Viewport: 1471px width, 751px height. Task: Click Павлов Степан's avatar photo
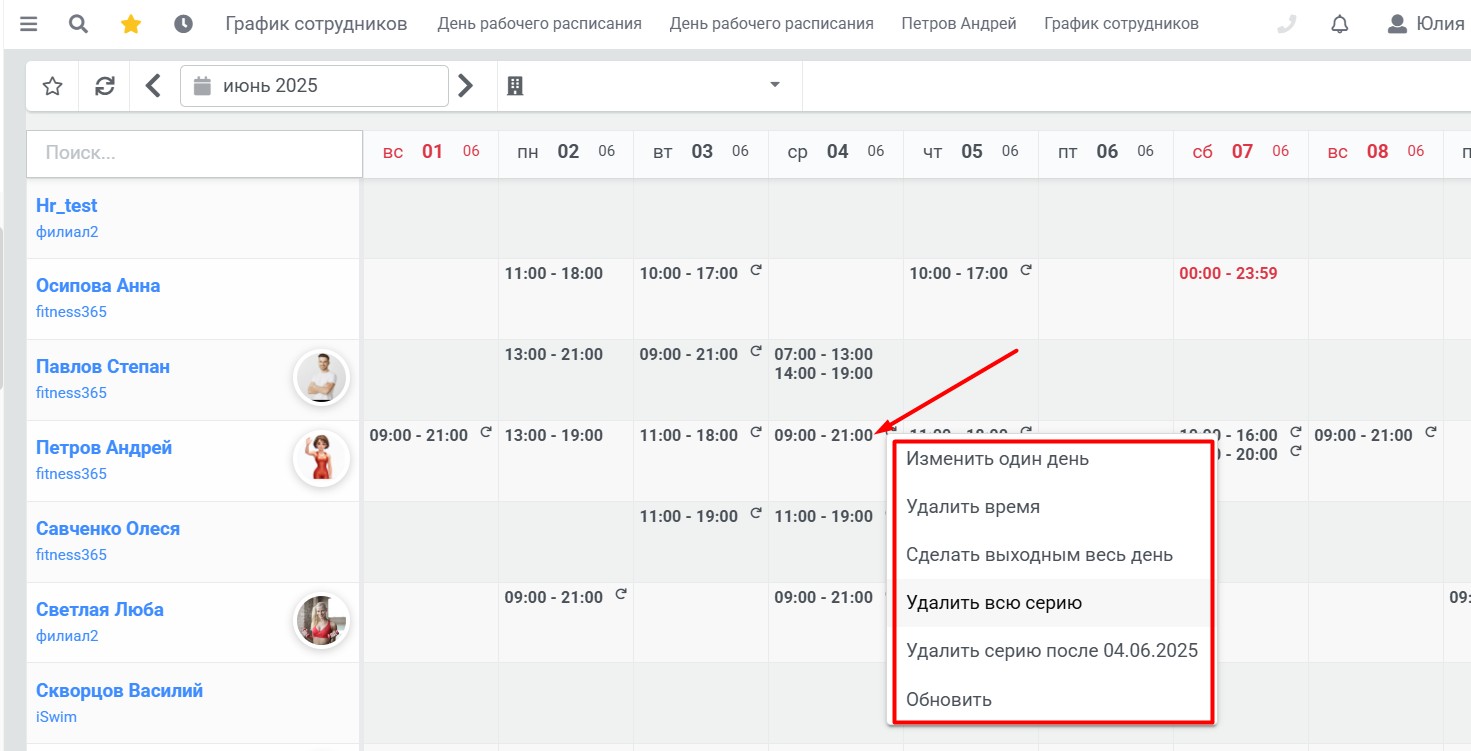point(322,378)
